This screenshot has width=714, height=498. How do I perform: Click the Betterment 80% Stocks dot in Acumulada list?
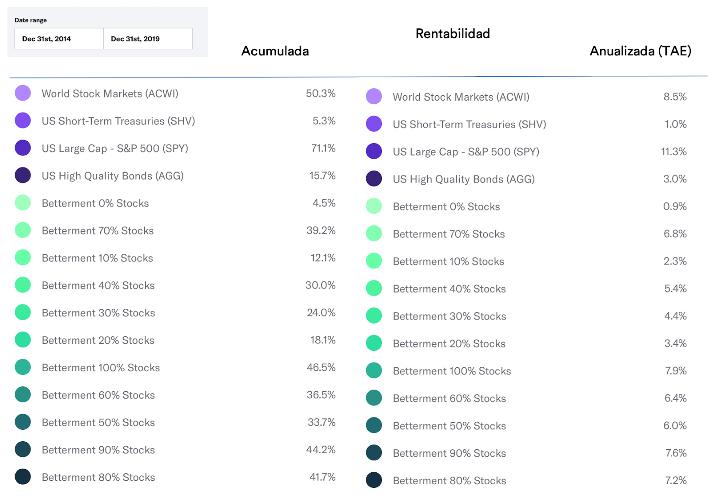[x=23, y=477]
